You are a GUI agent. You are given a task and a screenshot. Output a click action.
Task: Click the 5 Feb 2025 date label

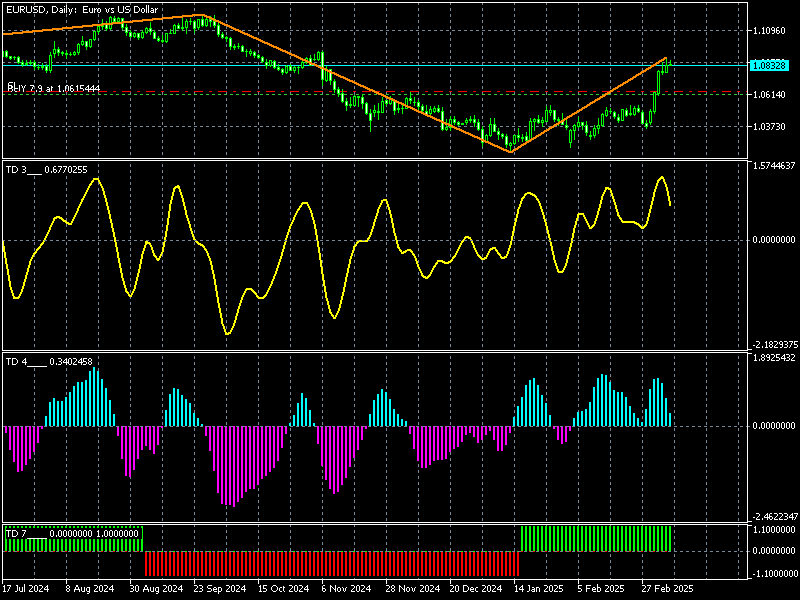point(601,588)
